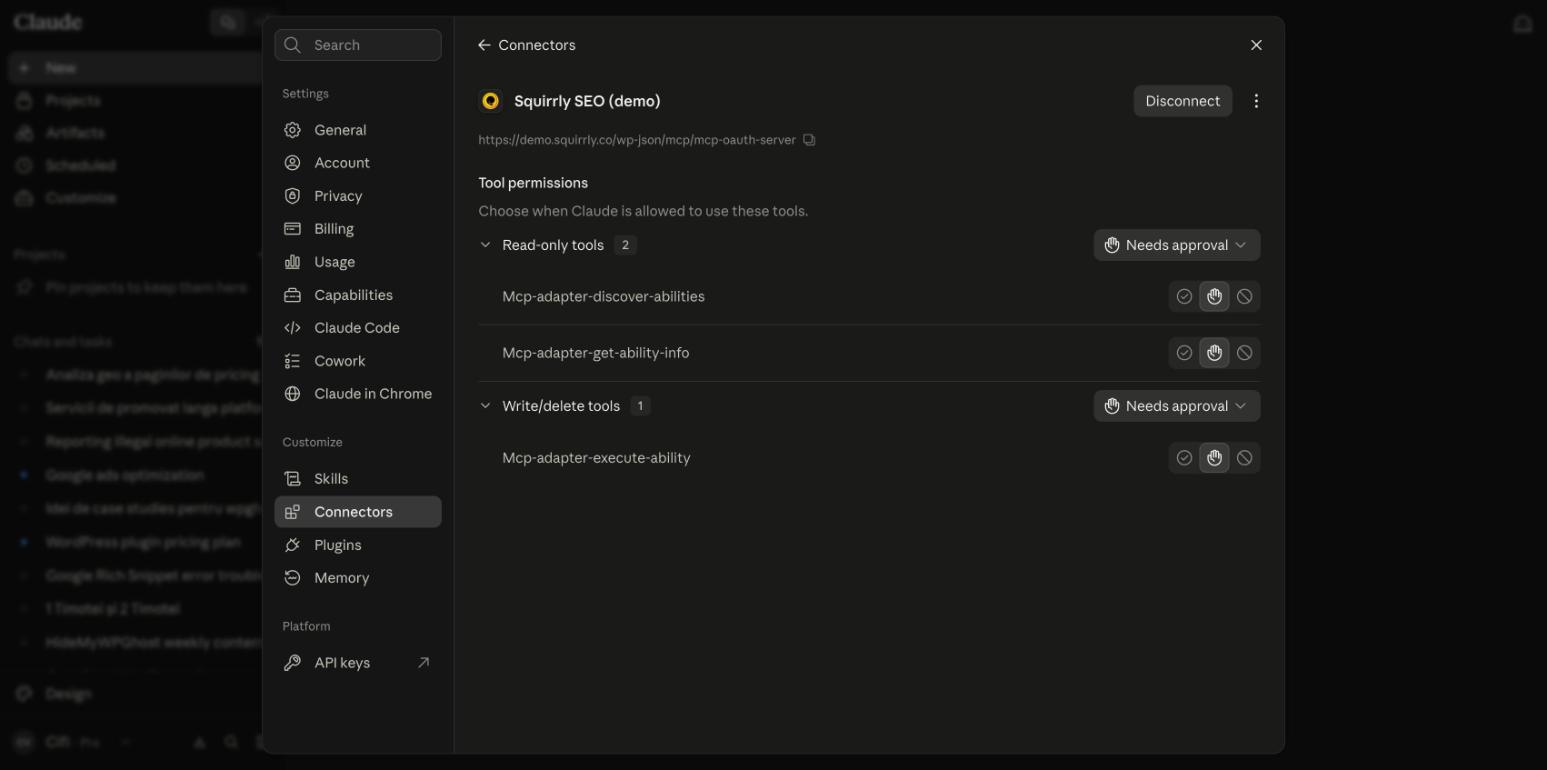The image size is (1547, 770).
Task: Click the Read-only tools count badge
Action: pos(625,245)
